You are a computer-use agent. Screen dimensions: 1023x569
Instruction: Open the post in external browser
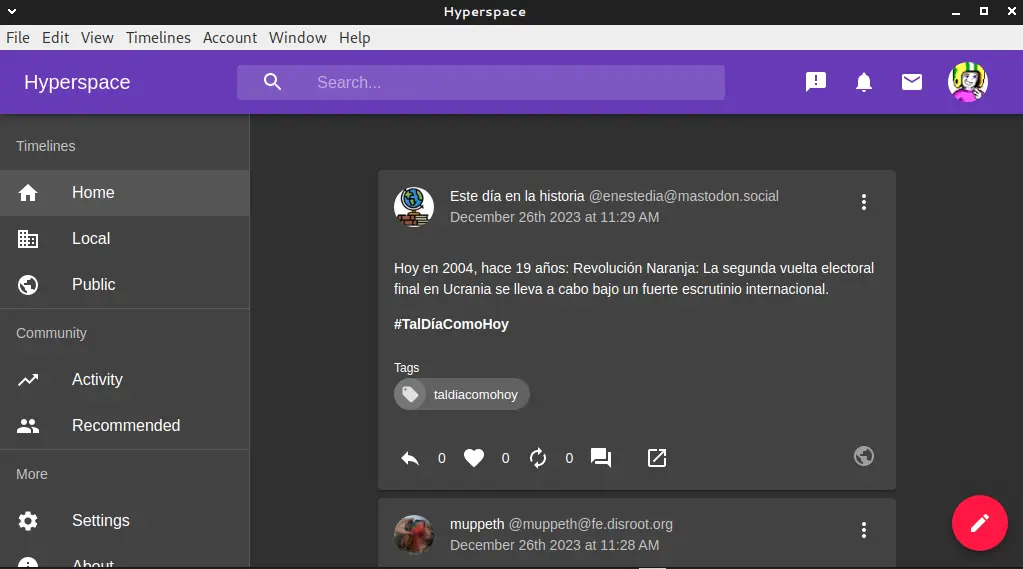click(657, 458)
